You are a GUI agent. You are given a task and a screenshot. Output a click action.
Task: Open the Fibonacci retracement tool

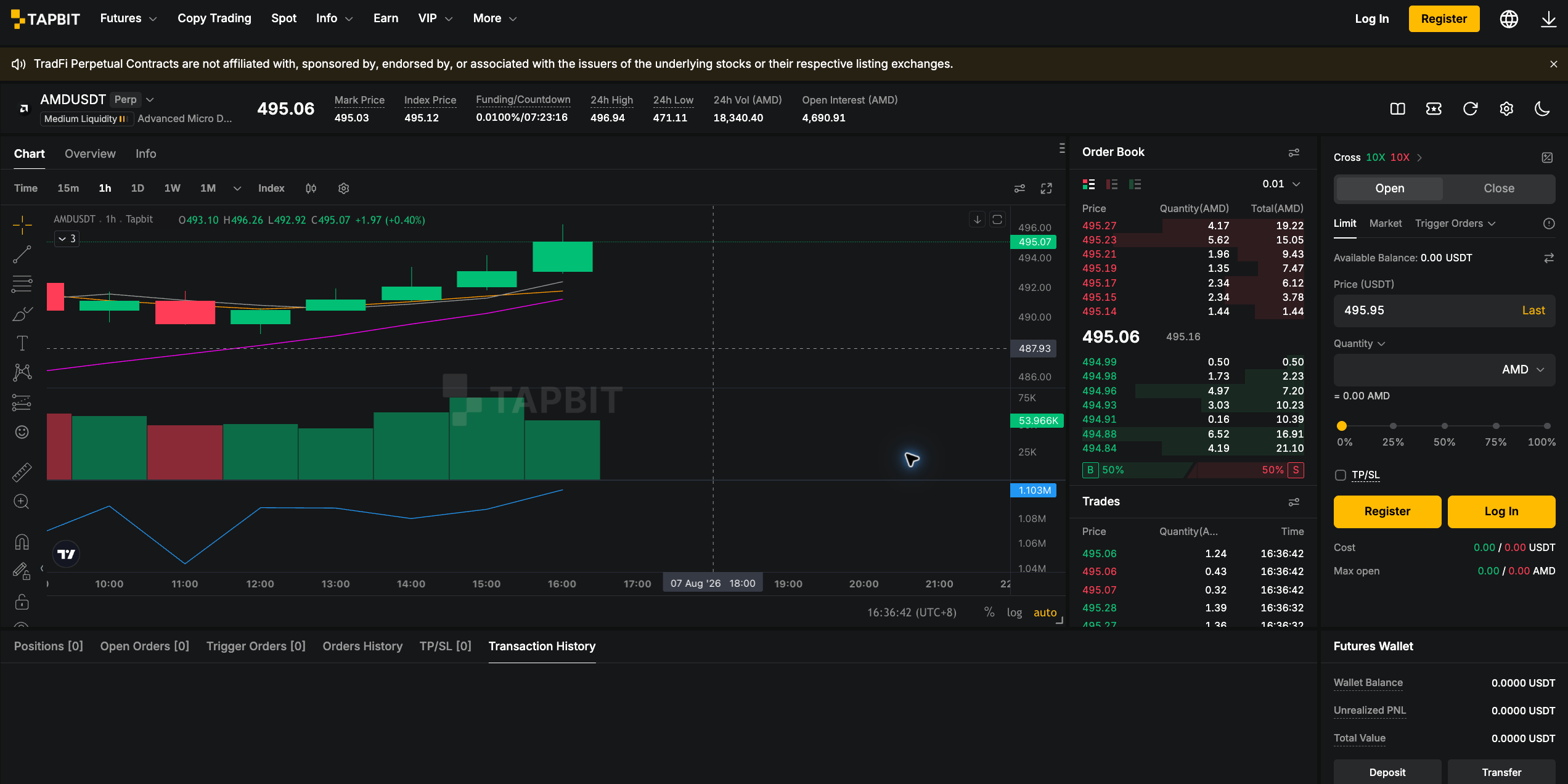[x=22, y=284]
